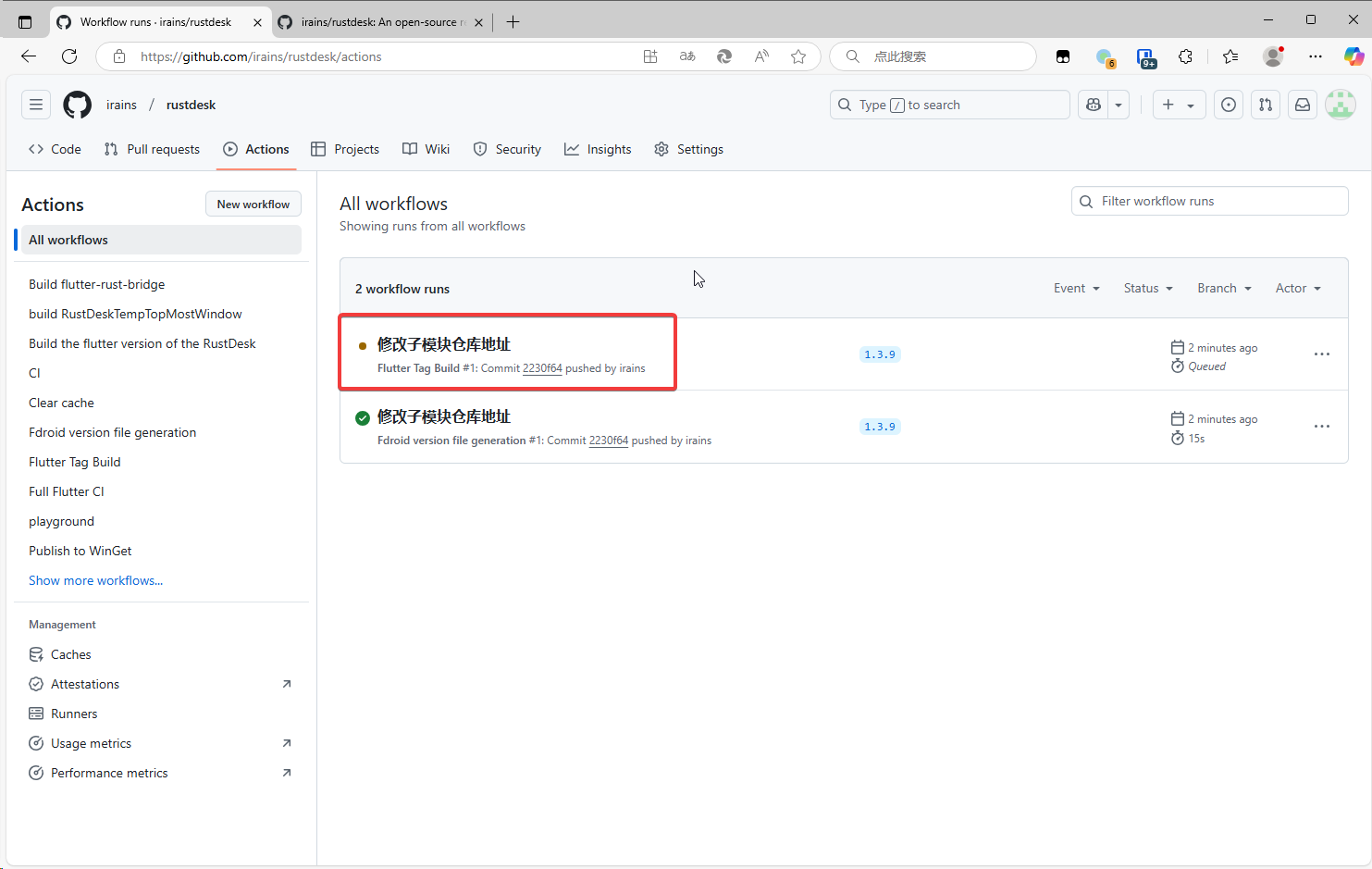Open the hamburger navigation menu
The height and width of the screenshot is (869, 1372).
[x=36, y=105]
